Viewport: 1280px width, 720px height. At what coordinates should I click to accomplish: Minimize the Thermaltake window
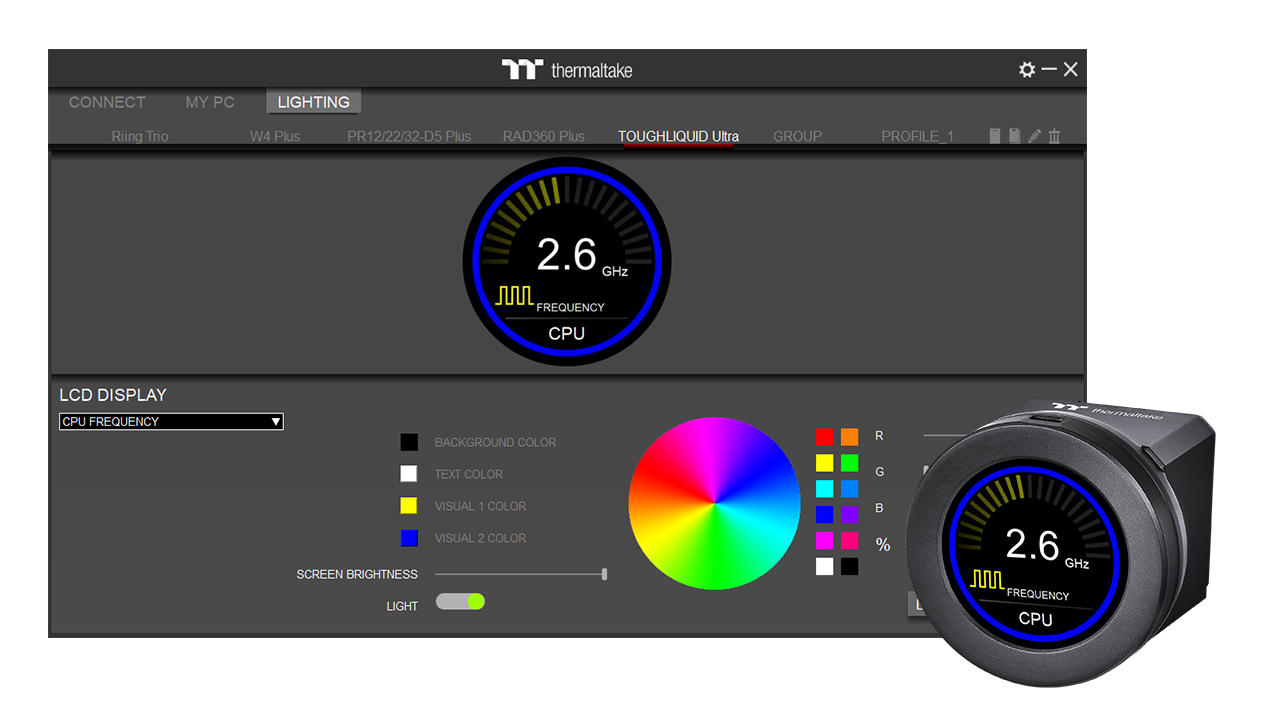point(1049,69)
